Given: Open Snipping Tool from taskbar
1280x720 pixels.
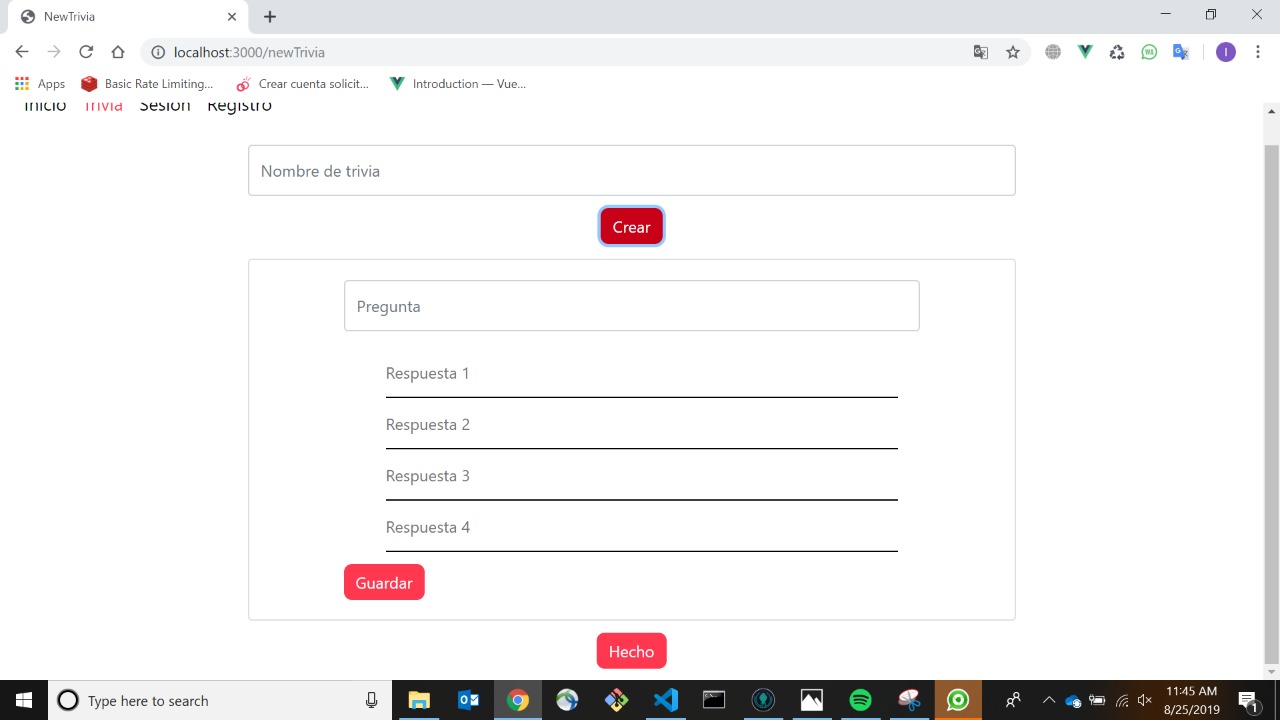Looking at the screenshot, I should point(909,700).
